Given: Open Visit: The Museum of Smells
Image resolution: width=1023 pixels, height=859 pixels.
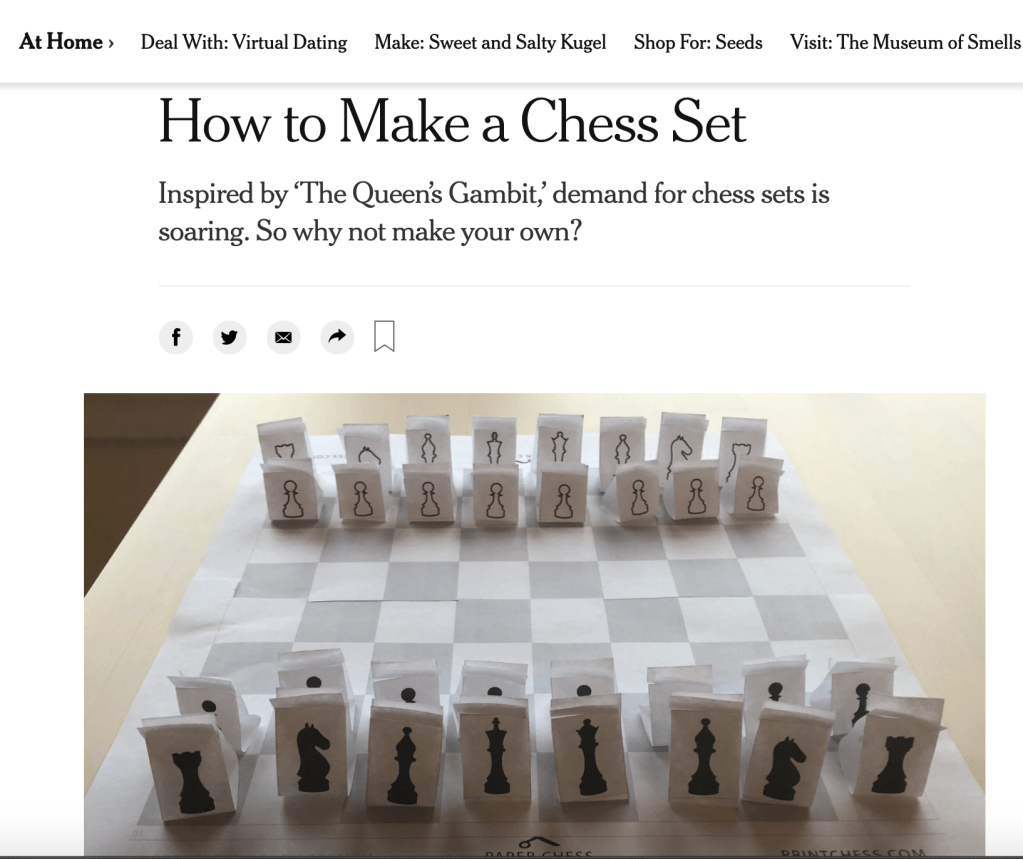Looking at the screenshot, I should (905, 42).
